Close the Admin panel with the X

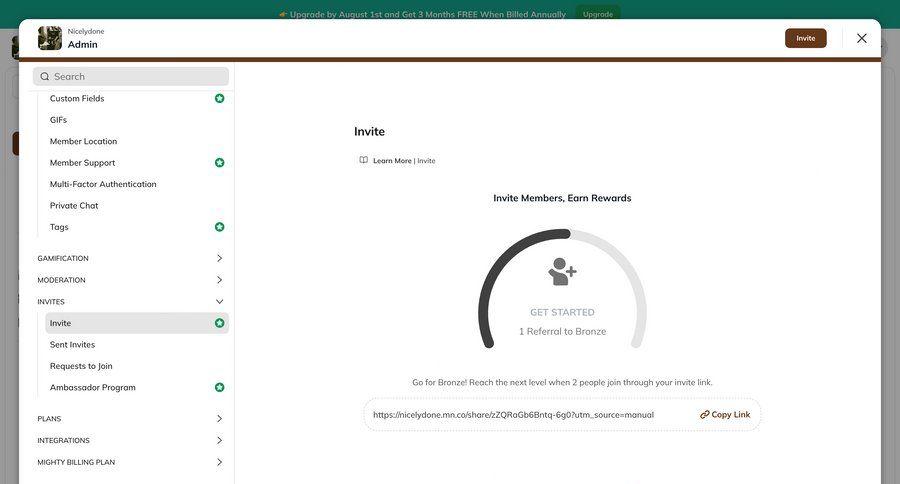(x=862, y=38)
